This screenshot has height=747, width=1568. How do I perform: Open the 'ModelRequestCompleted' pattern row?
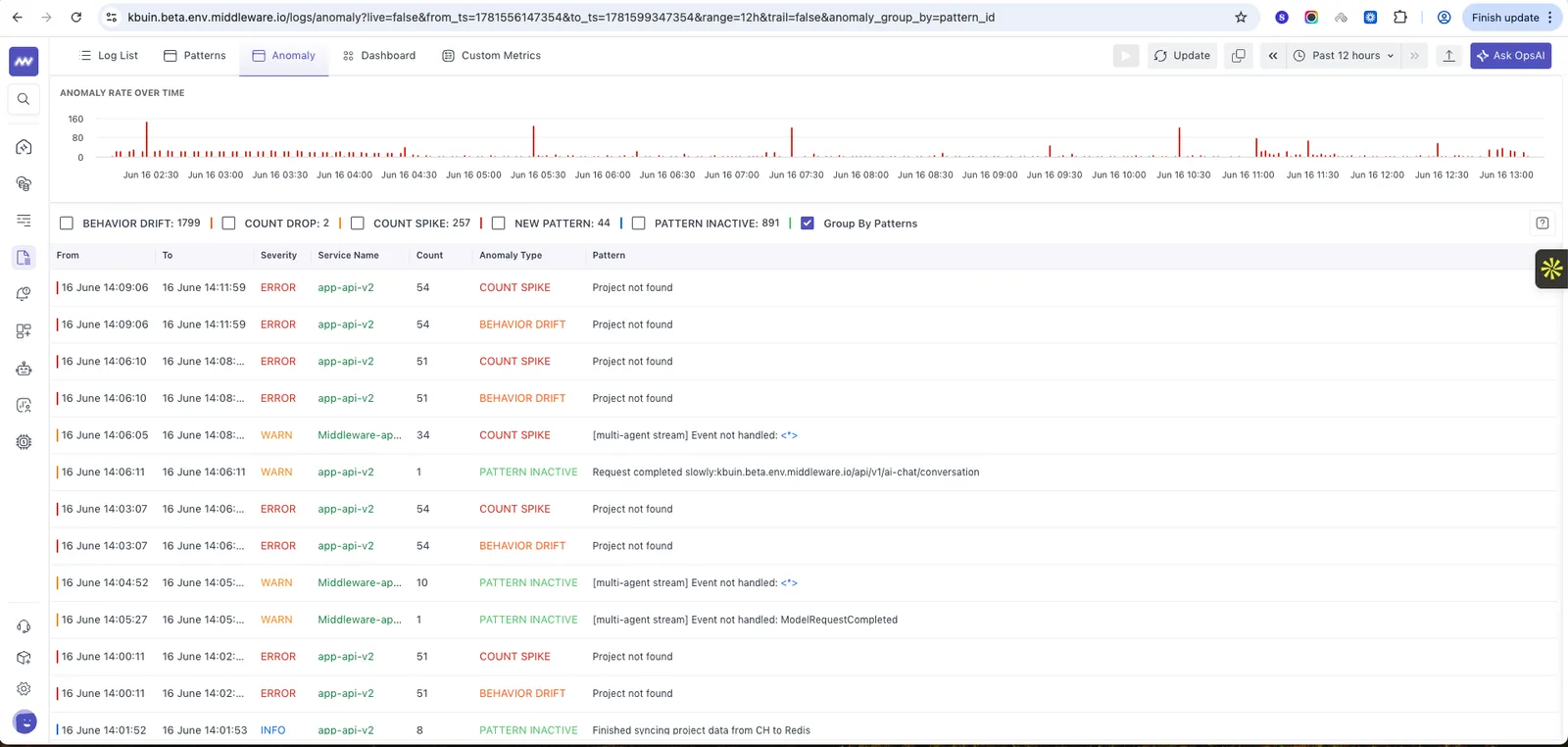(804, 620)
